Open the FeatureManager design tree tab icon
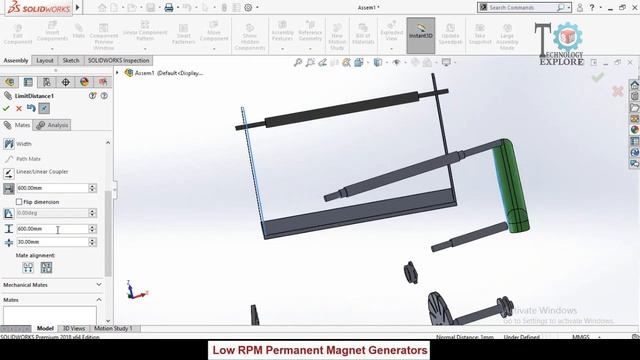This screenshot has width=640, height=360. tap(9, 82)
